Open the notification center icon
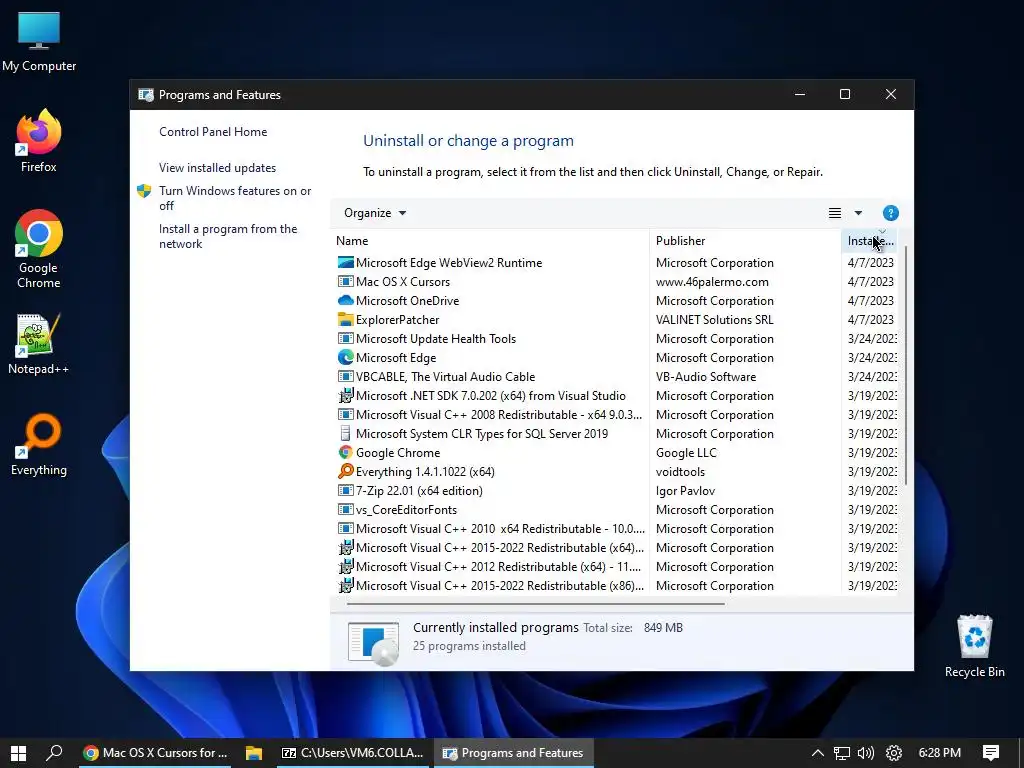1024x768 pixels. (991, 753)
